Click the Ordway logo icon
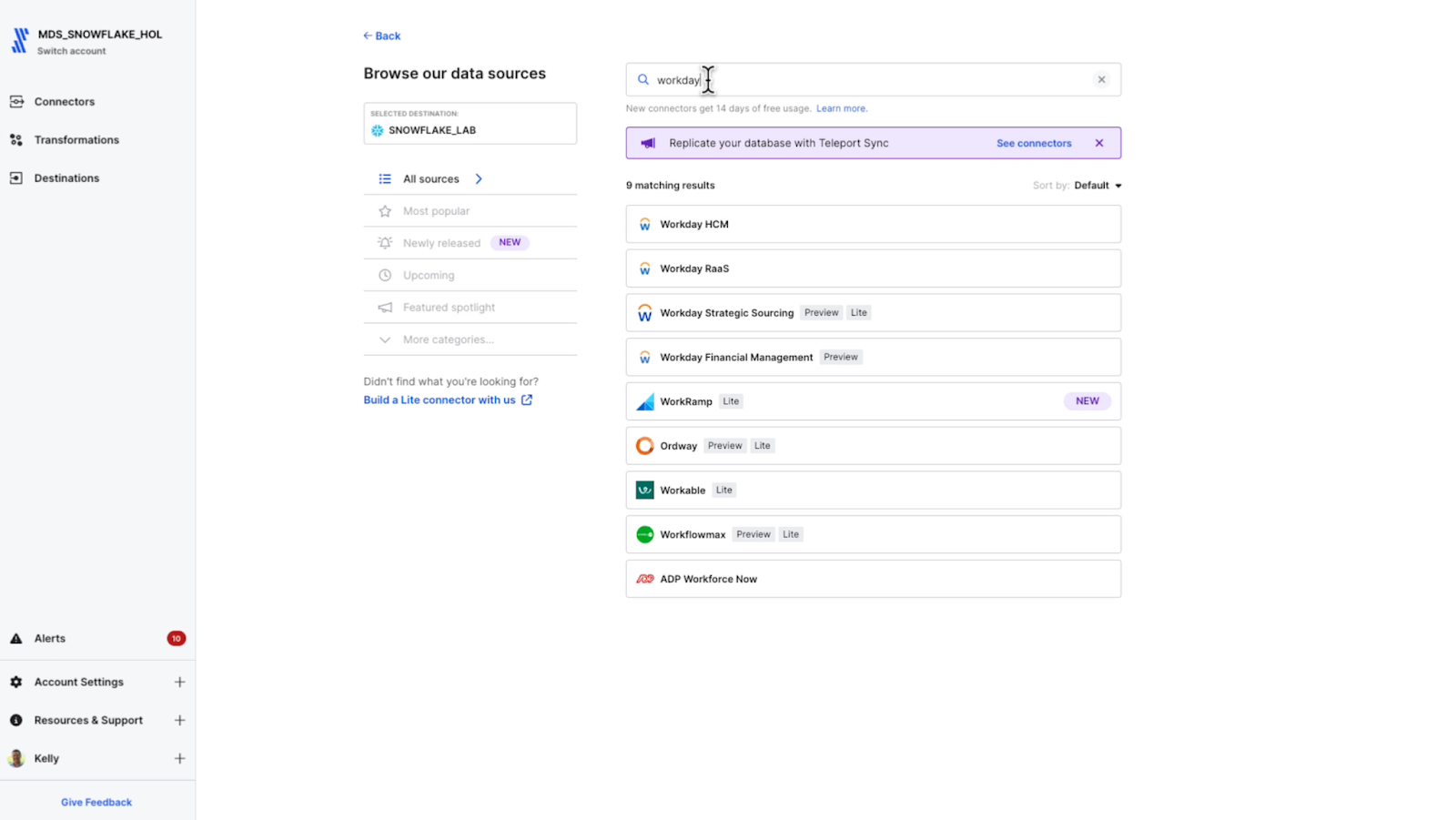Viewport: 1456px width, 820px height. click(x=644, y=446)
